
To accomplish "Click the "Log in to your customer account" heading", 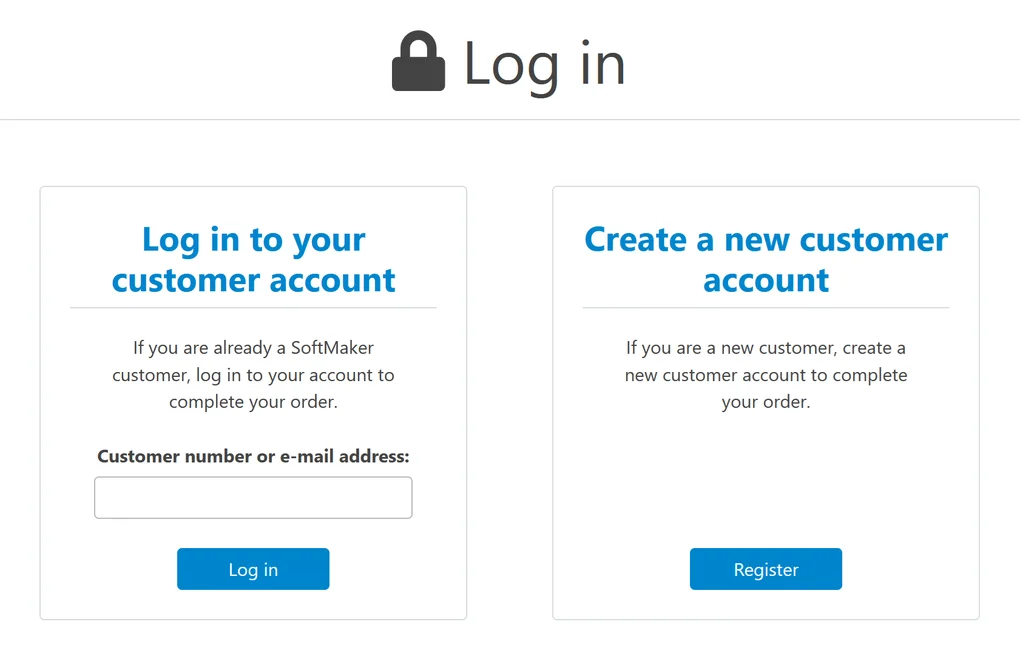I will [253, 260].
